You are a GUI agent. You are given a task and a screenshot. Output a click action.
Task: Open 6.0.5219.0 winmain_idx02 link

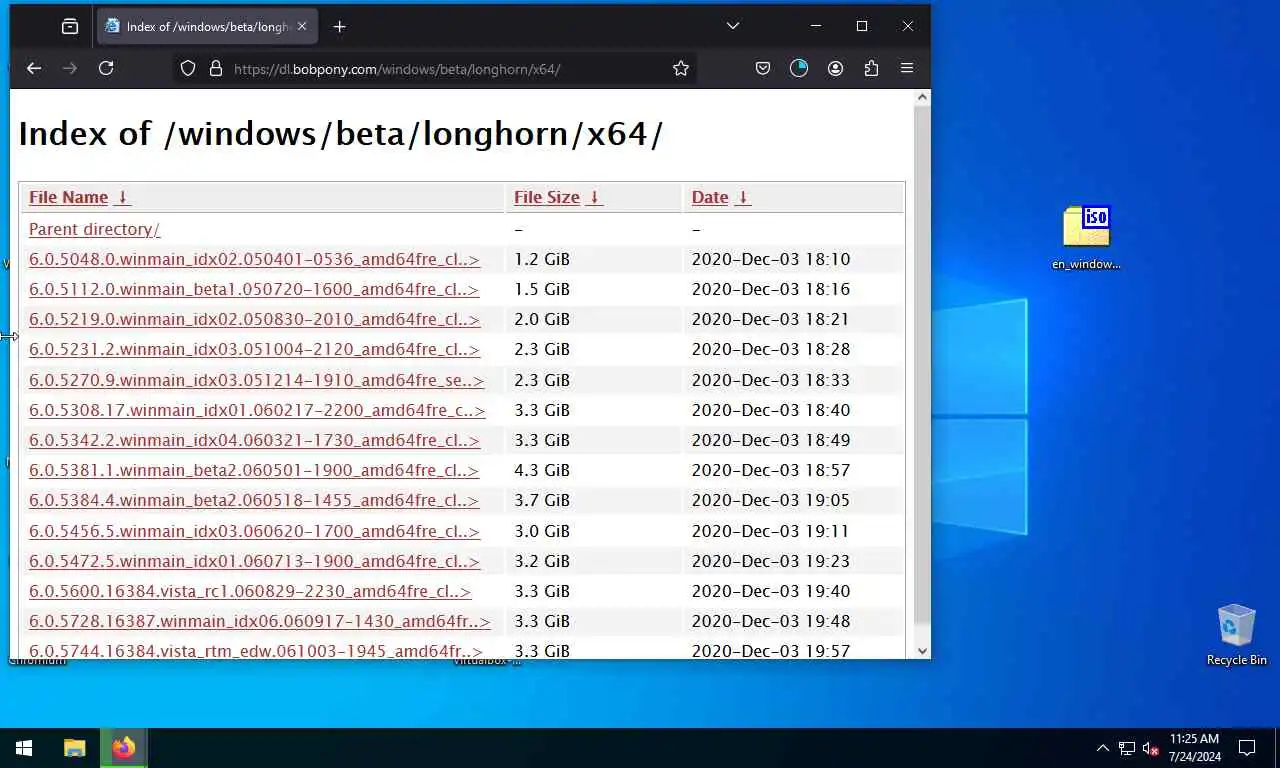254,319
